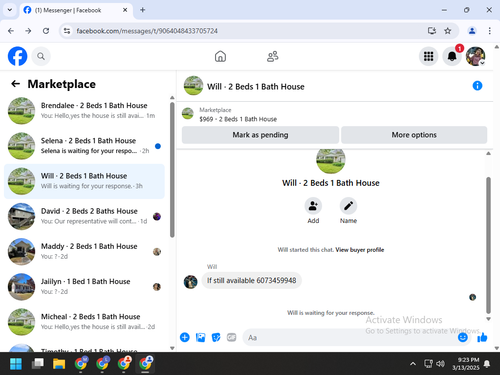Open the $969 Marketplace listing banner
The width and height of the screenshot is (500, 375).
point(335,115)
